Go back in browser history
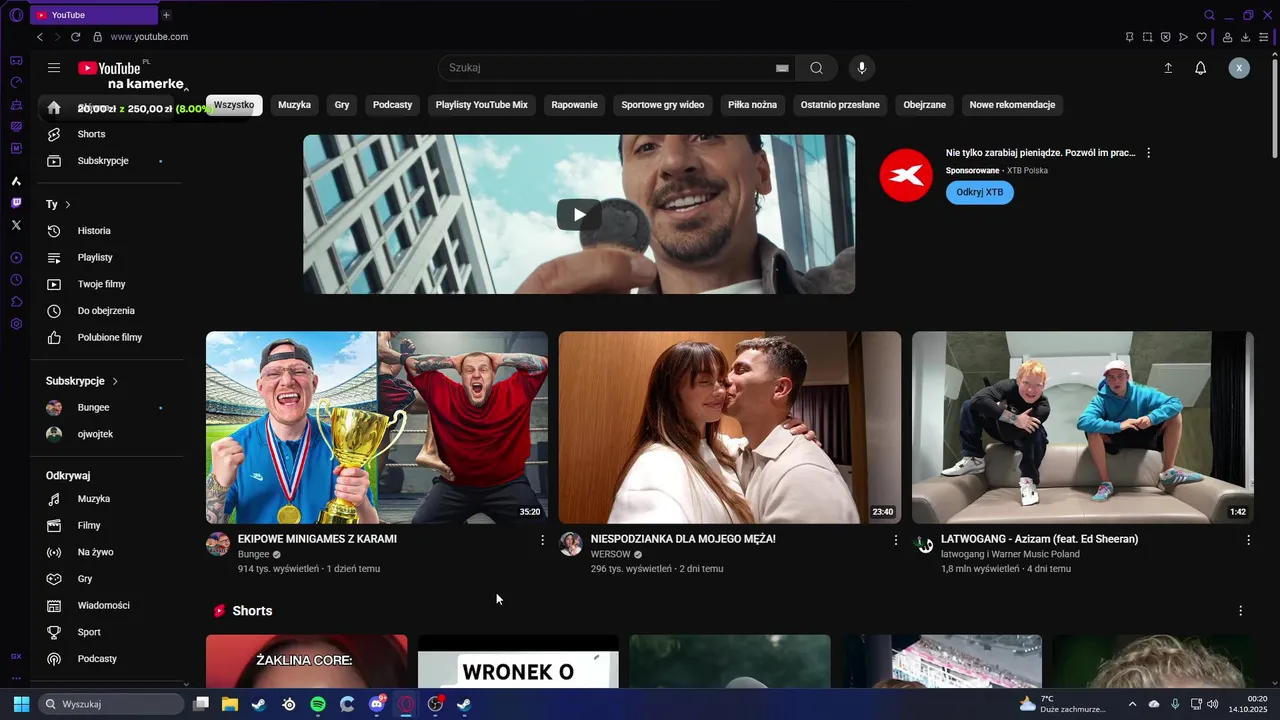1280x720 pixels. point(40,37)
